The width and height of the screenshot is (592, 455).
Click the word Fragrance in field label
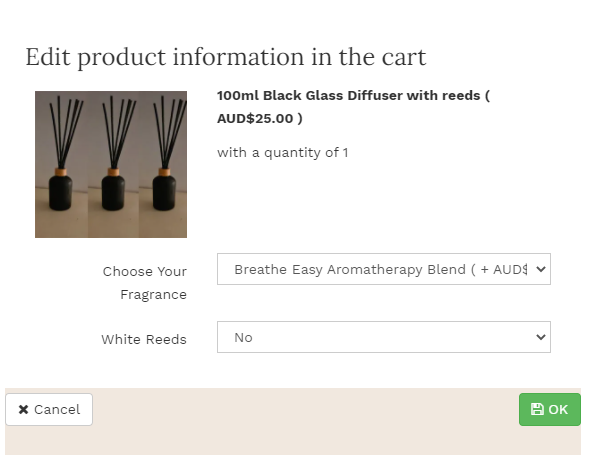coord(153,295)
